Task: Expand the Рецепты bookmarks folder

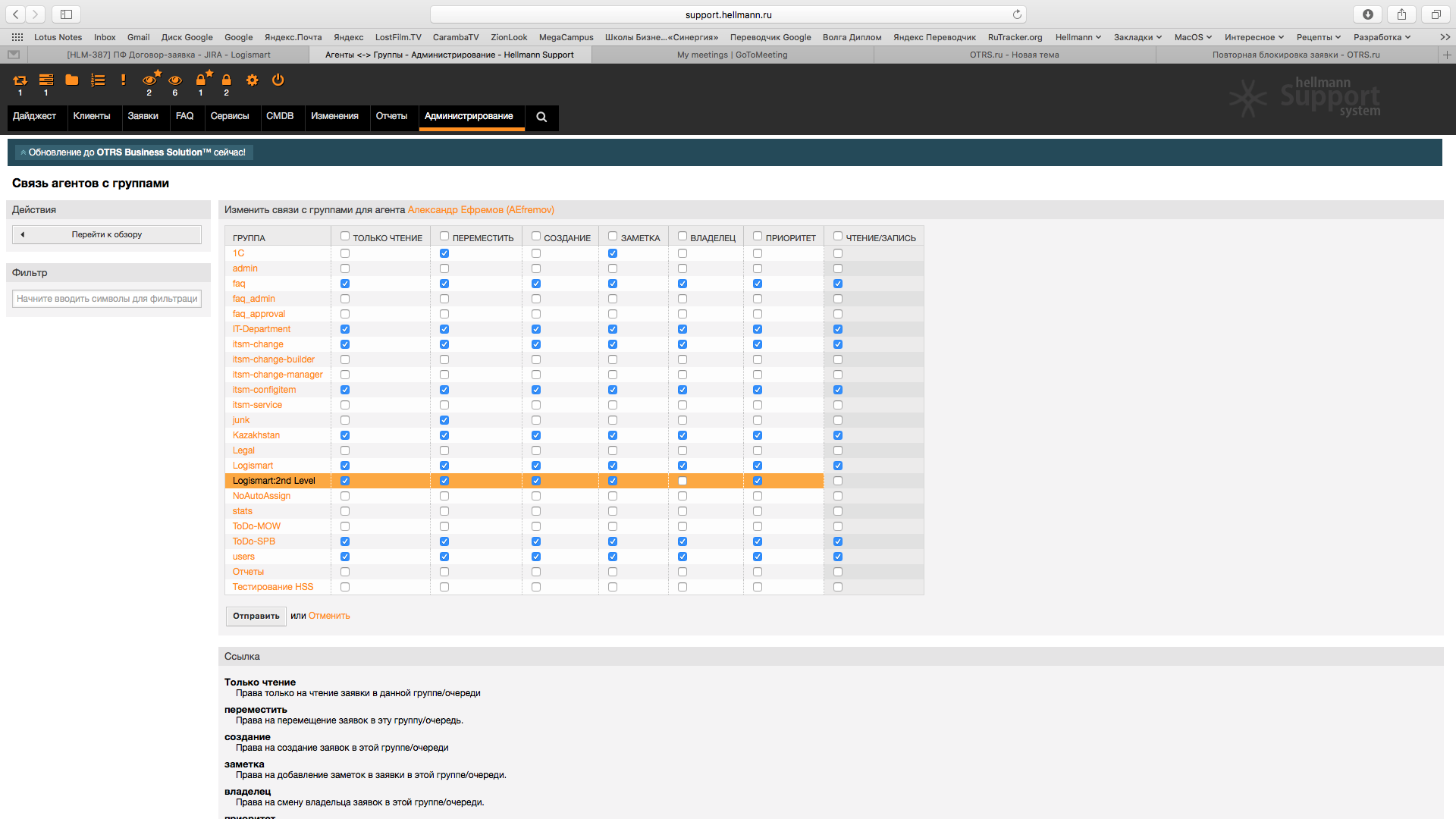Action: [x=1318, y=37]
